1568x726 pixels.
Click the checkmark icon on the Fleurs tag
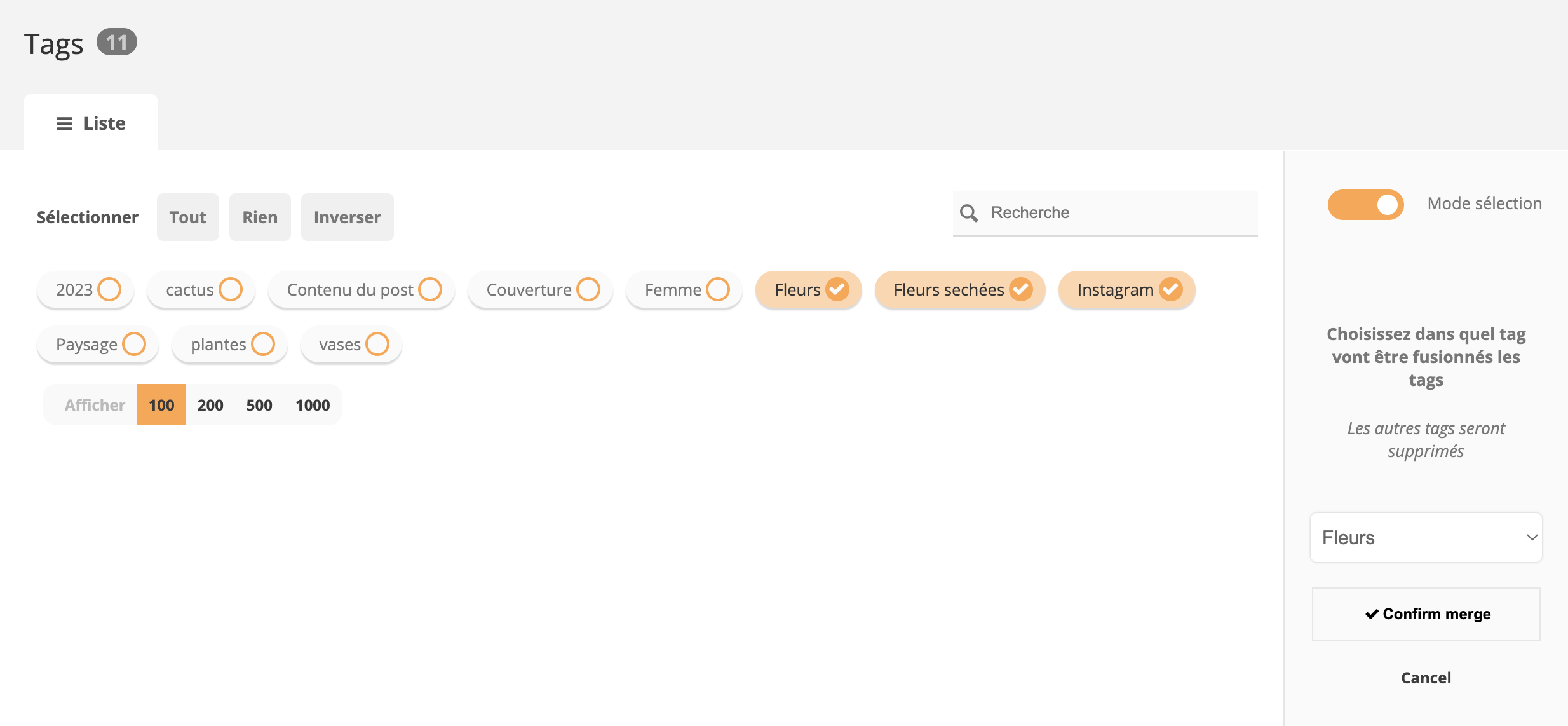click(837, 289)
